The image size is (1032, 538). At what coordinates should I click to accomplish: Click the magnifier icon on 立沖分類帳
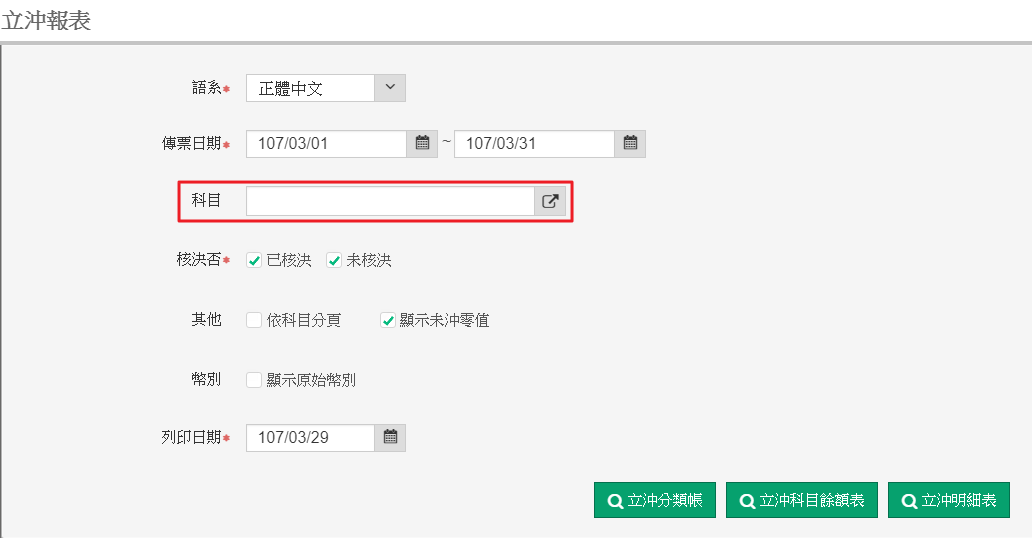coord(615,501)
